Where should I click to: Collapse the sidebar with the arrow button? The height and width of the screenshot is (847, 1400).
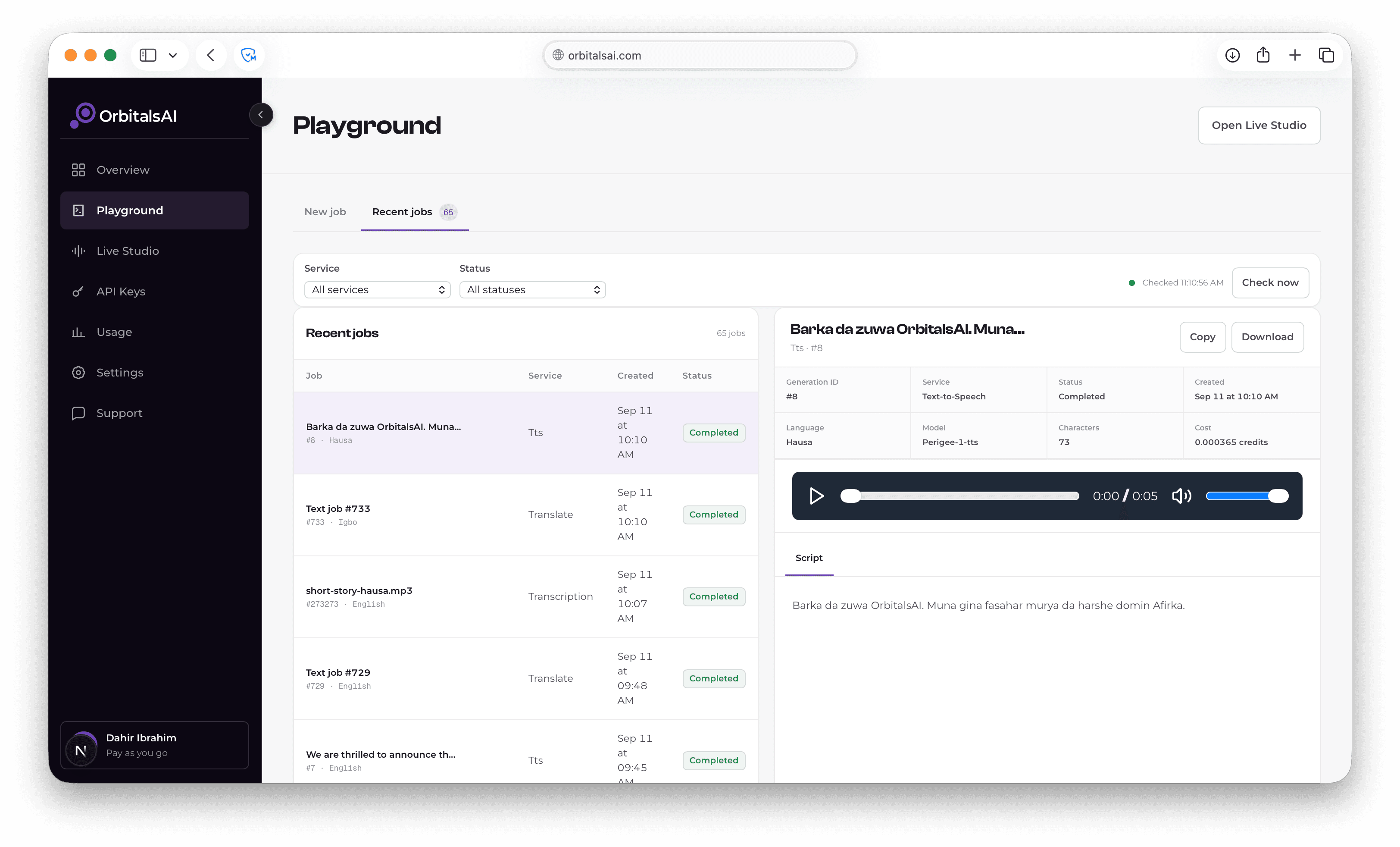[261, 115]
